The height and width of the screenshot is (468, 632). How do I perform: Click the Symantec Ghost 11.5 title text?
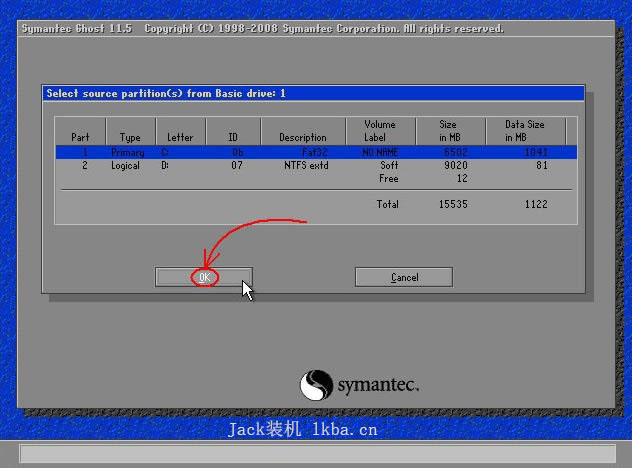77,29
